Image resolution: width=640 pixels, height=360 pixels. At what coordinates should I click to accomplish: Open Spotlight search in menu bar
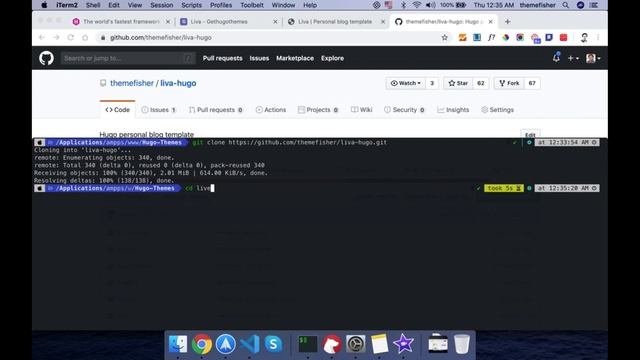click(x=566, y=5)
